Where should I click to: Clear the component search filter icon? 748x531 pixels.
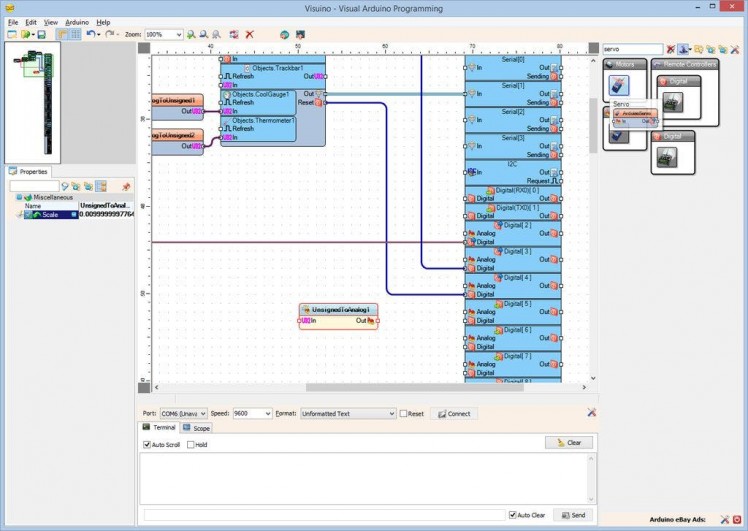(670, 48)
